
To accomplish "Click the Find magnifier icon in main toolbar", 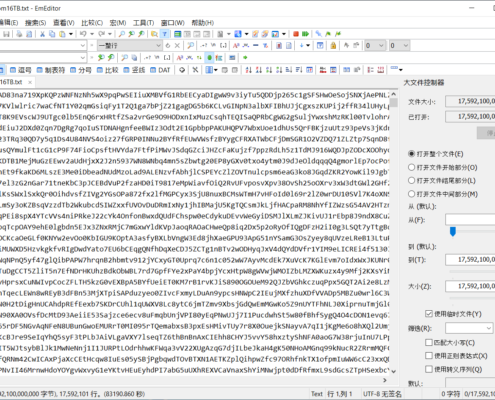I will 122,34.
